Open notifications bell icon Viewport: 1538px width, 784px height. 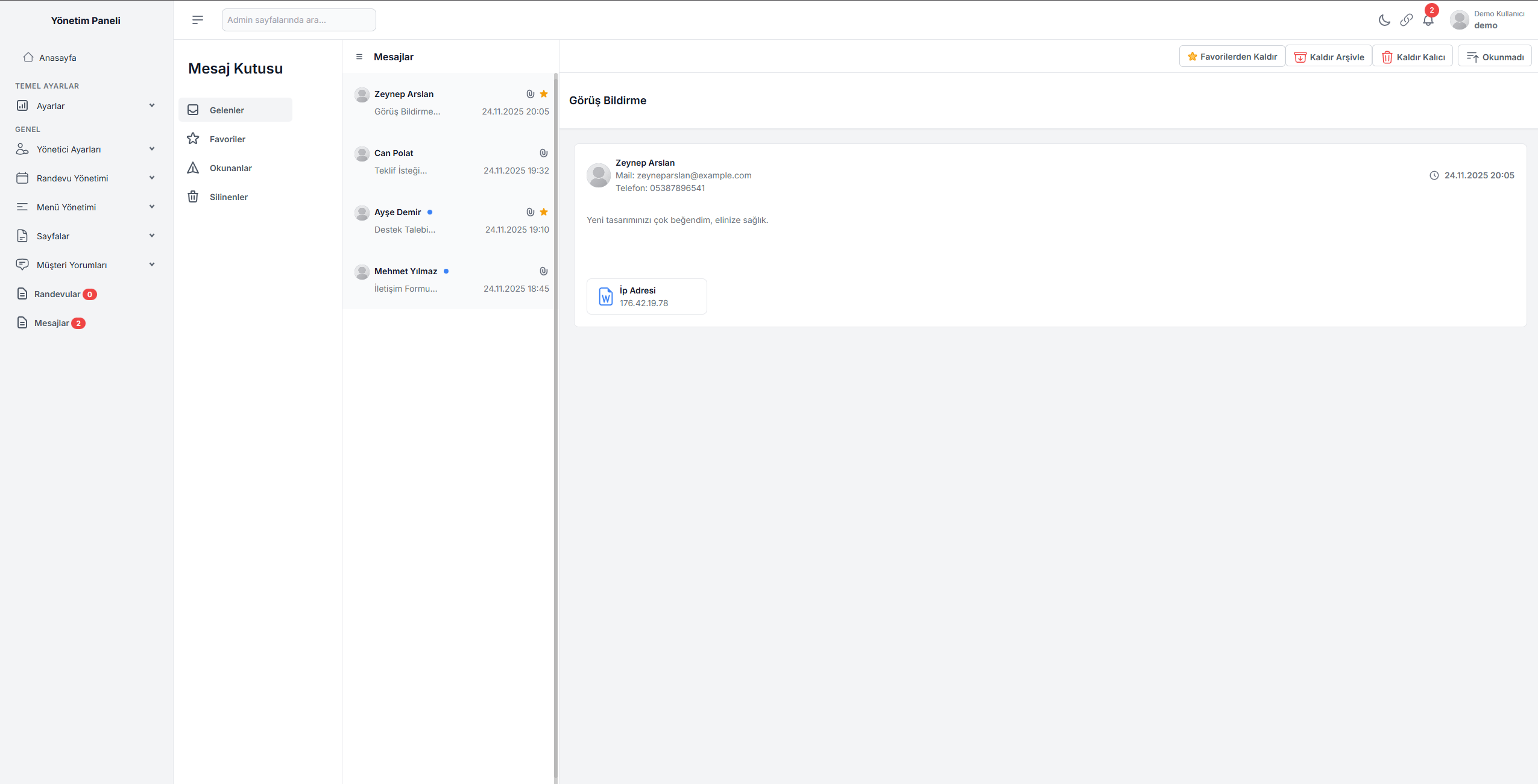click(x=1428, y=20)
